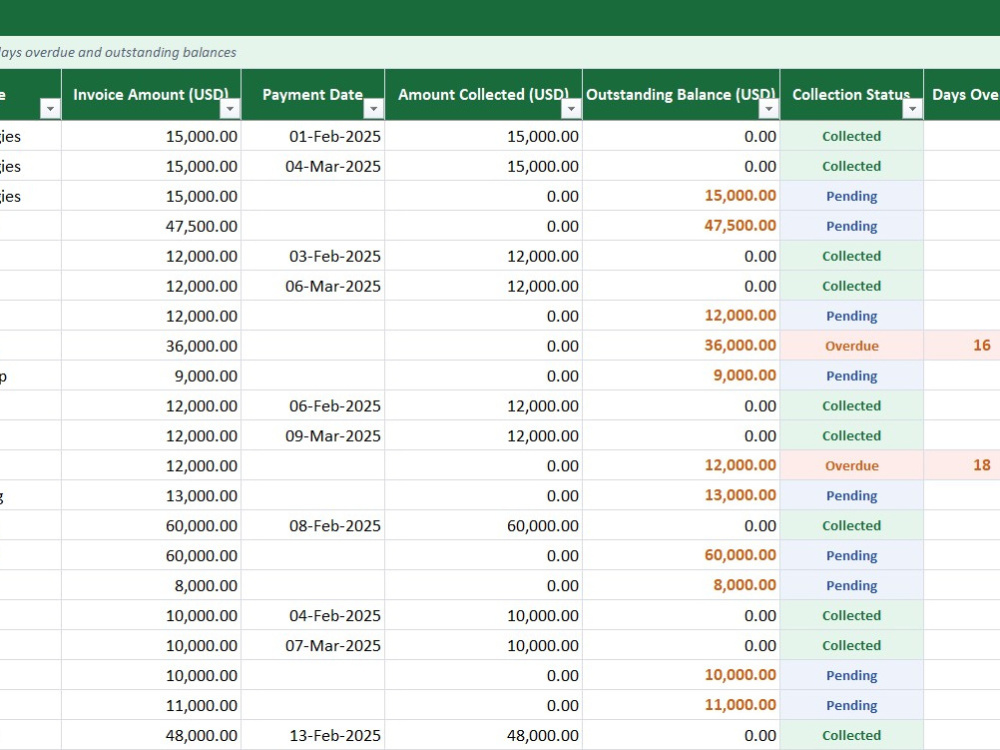Select the Payment Date header cell

pyautogui.click(x=313, y=94)
